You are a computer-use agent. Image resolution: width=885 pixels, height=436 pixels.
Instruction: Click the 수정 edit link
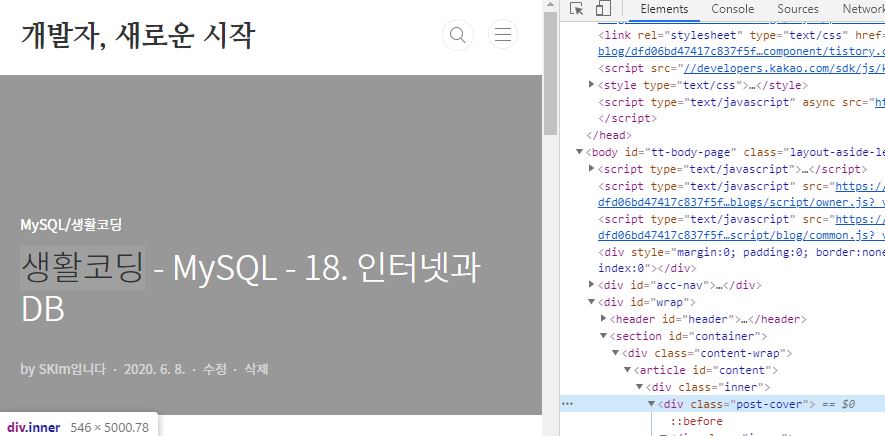(214, 369)
